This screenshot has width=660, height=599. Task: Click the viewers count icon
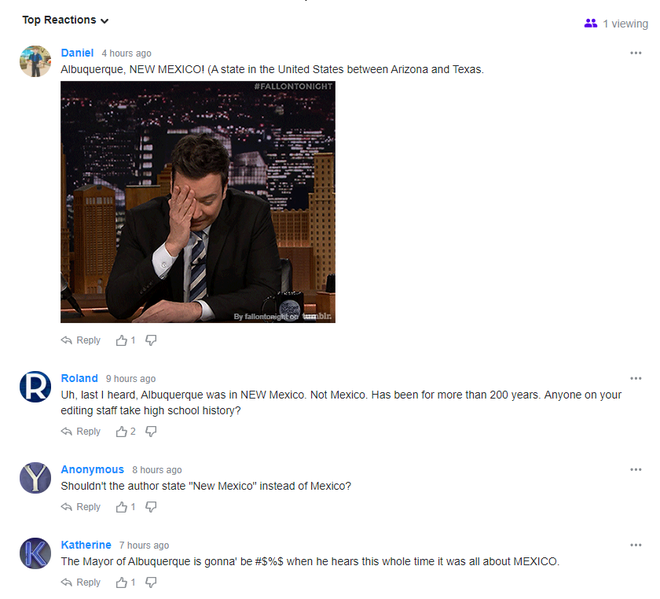click(590, 23)
